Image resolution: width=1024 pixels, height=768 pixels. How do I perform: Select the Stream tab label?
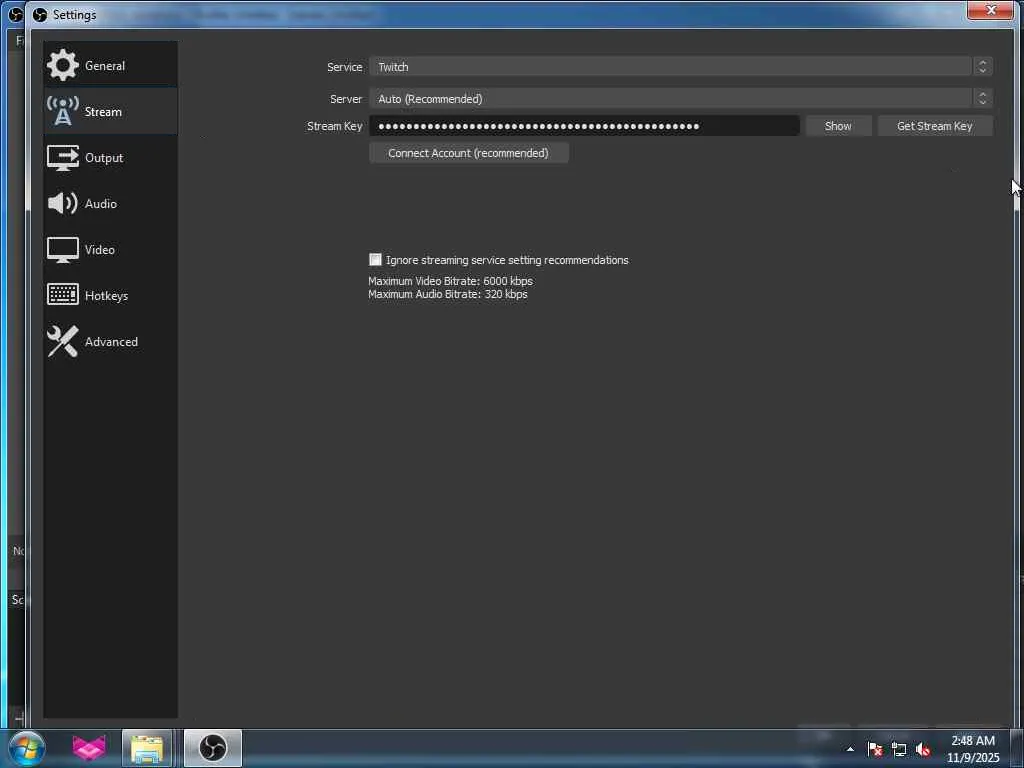[x=103, y=112]
